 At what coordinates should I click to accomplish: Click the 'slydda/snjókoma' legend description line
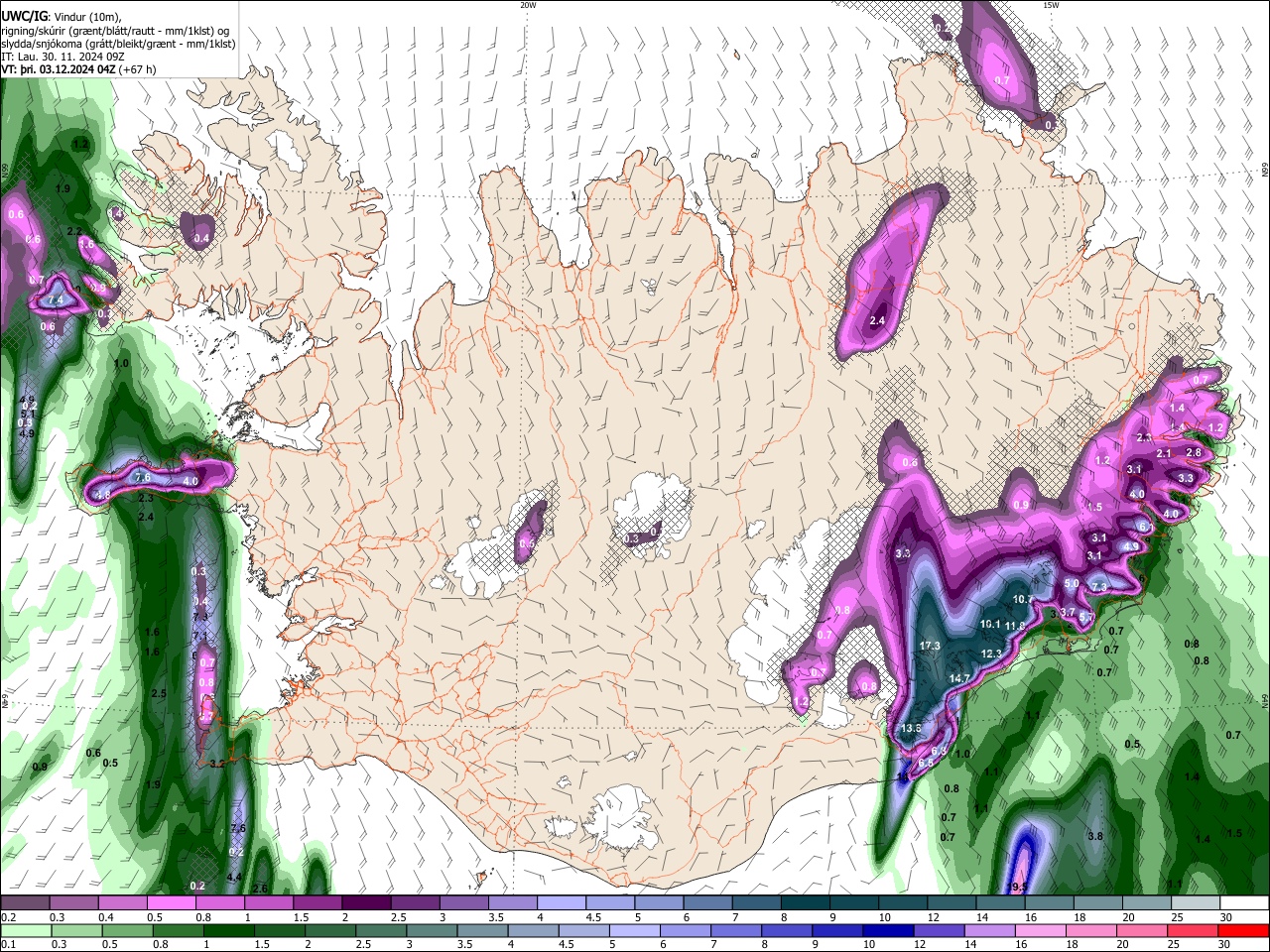tap(118, 44)
